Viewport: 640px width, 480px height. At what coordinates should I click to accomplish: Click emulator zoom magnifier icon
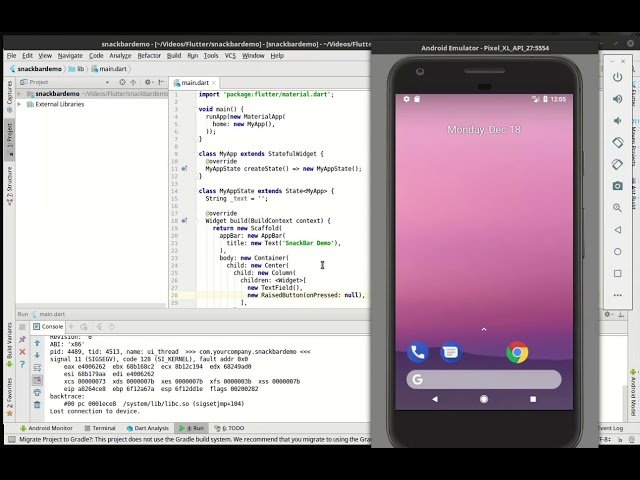(x=618, y=208)
